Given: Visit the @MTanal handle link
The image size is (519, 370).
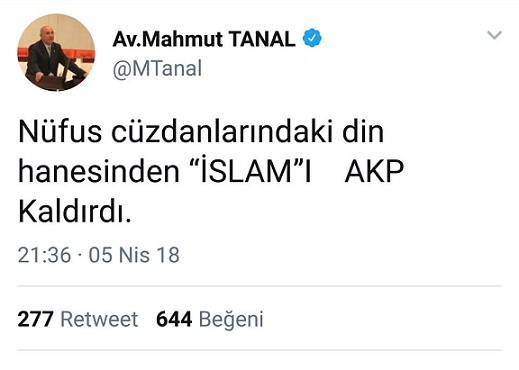Looking at the screenshot, I should pyautogui.click(x=157, y=69).
